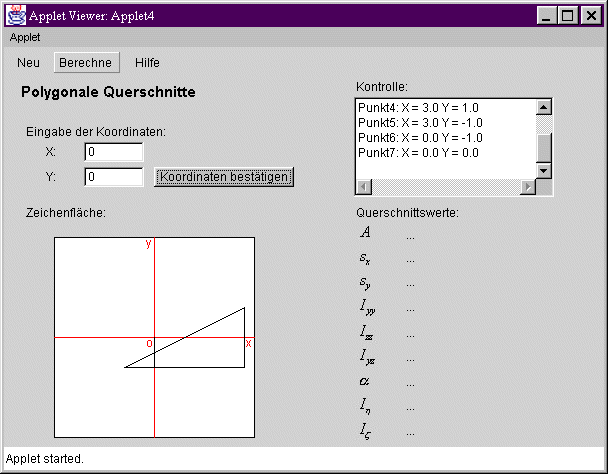Click the Kontrolle vertical scrollbar thumb
Screen dimensions: 608x474
click(x=544, y=147)
